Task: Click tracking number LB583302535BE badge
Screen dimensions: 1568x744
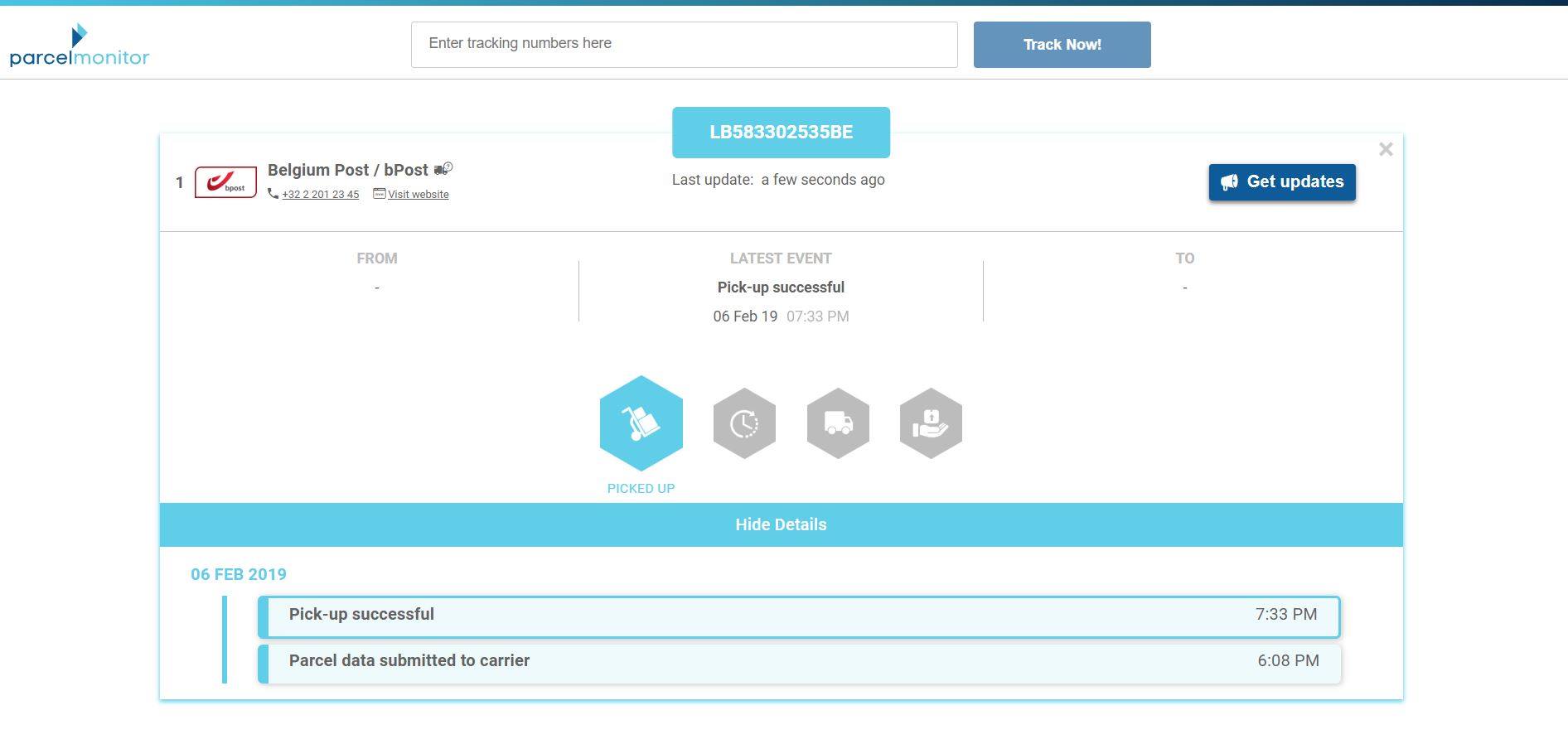Action: (x=781, y=133)
